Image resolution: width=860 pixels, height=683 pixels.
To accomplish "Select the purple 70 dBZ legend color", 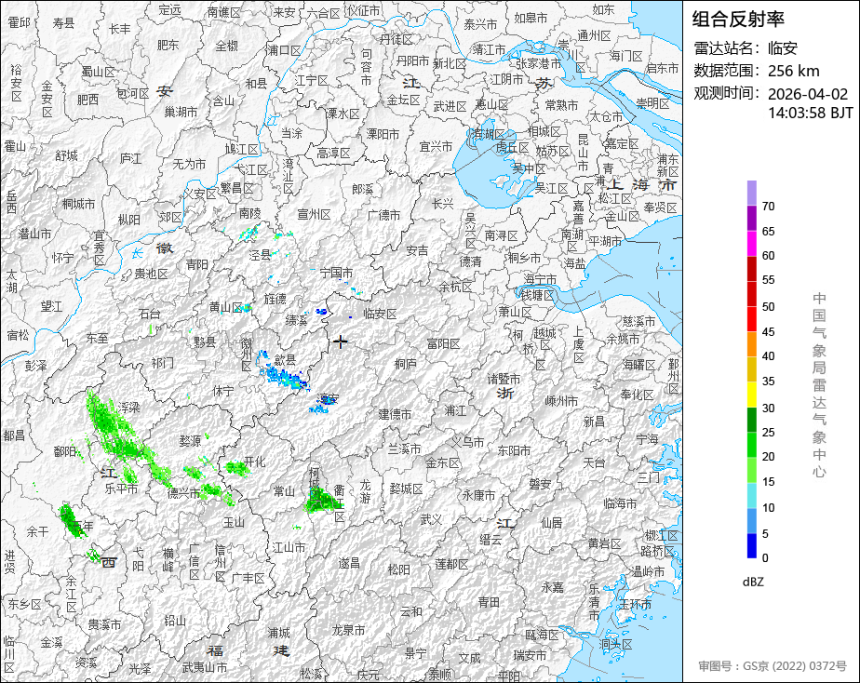I will (x=751, y=193).
